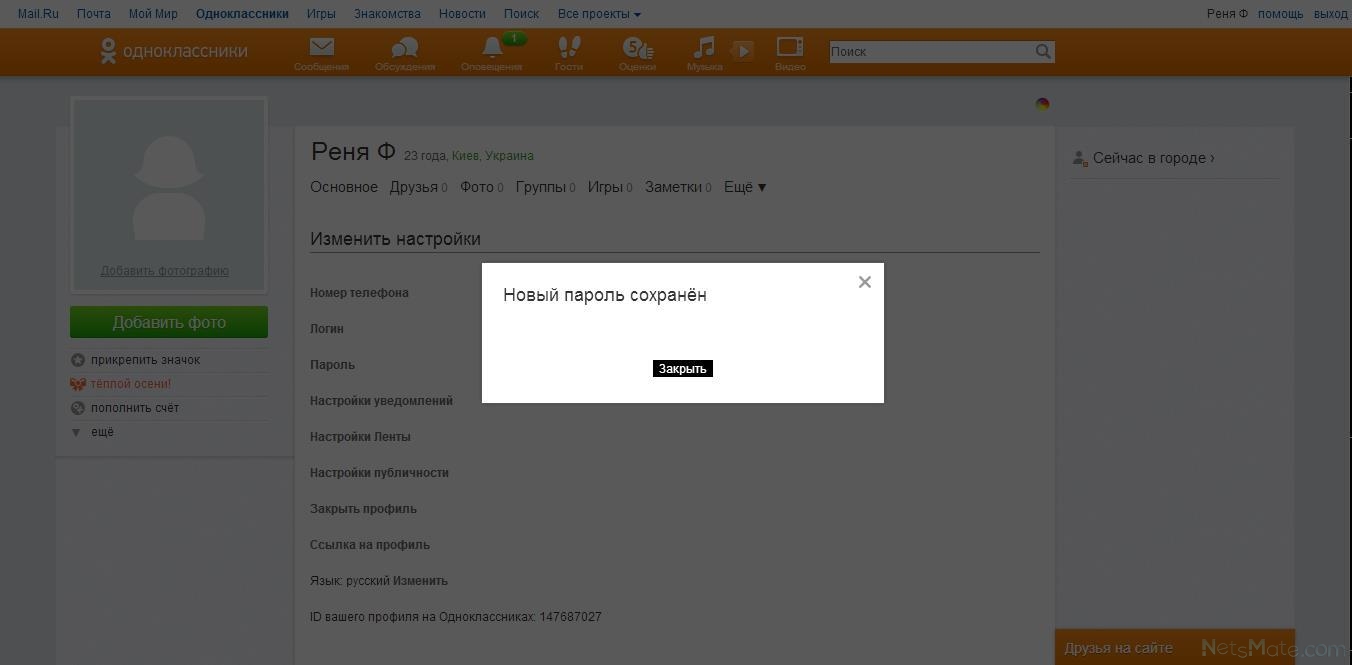Open the Все проекты dropdown
The width and height of the screenshot is (1352, 665).
click(x=599, y=14)
